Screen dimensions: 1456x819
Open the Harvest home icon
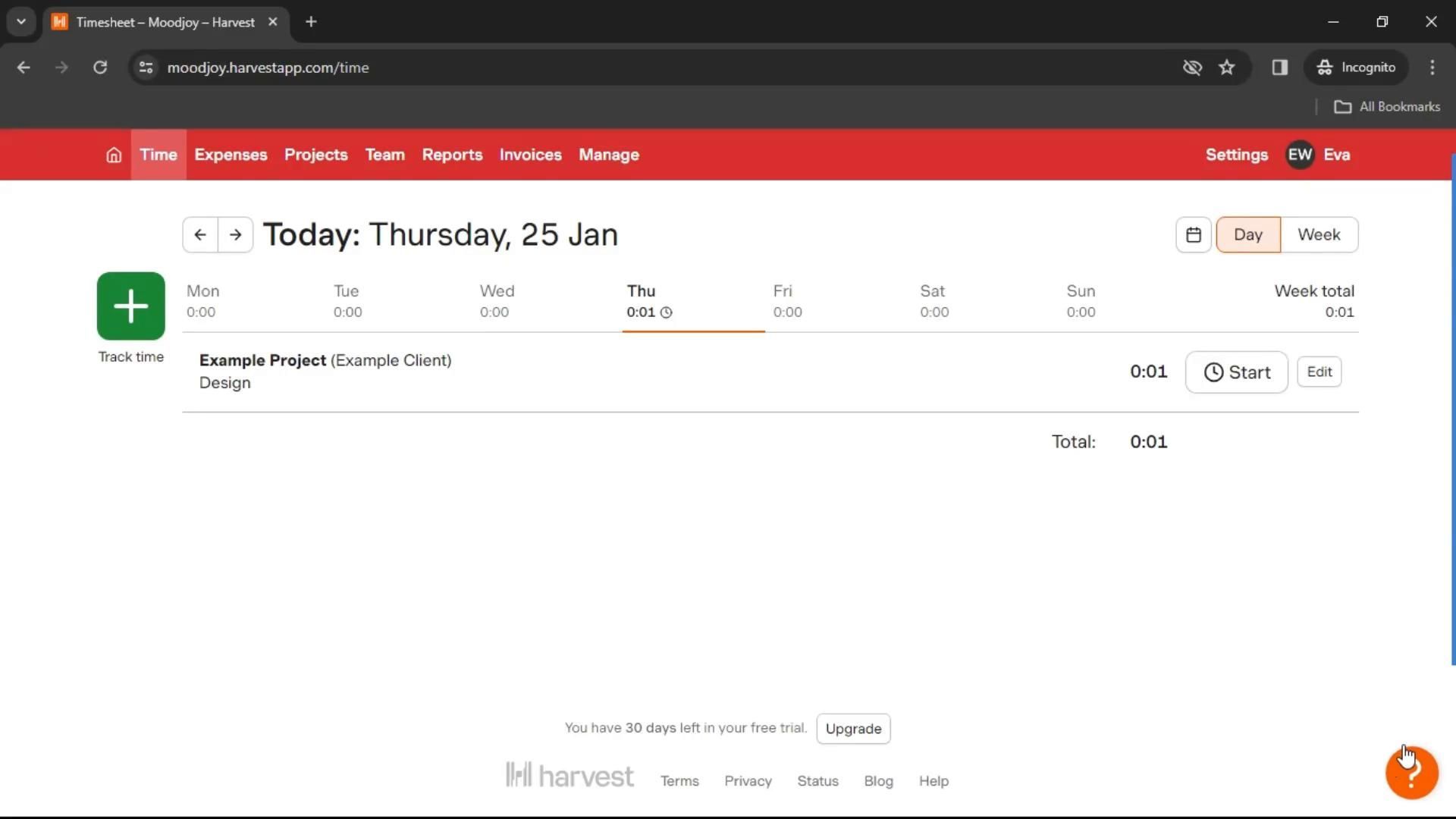point(114,155)
